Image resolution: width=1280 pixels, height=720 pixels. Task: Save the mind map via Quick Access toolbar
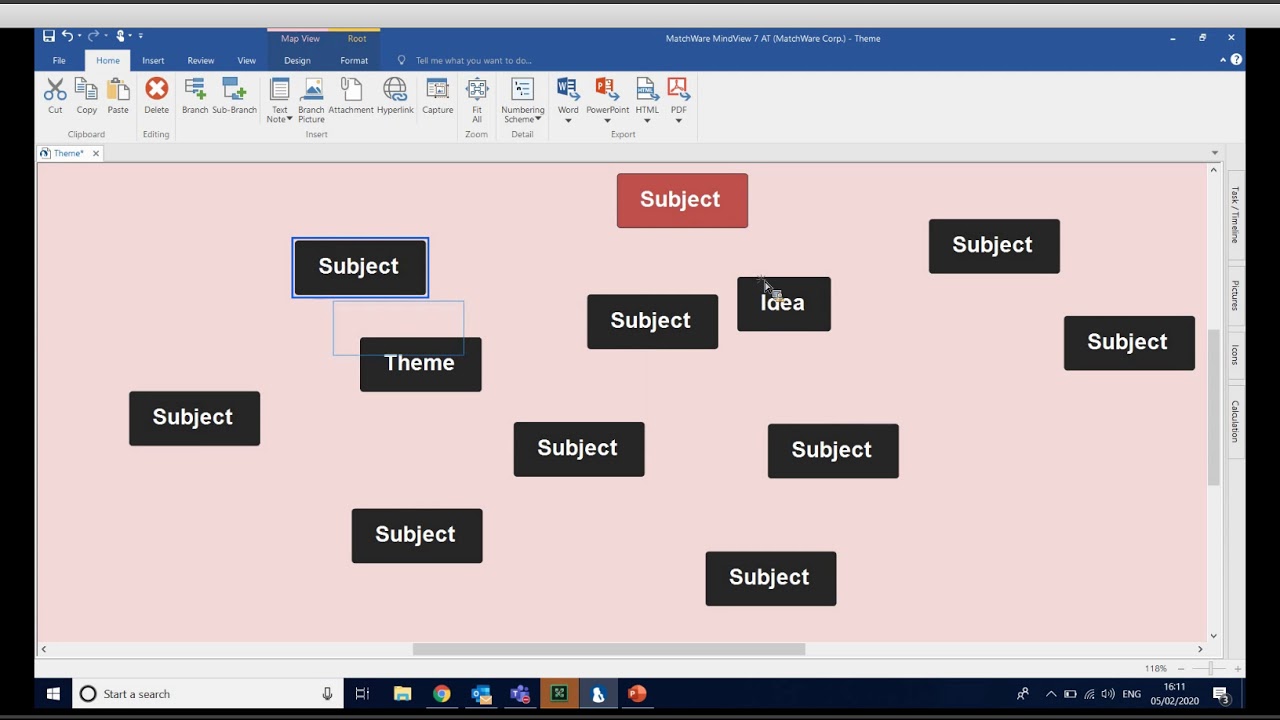[x=49, y=36]
